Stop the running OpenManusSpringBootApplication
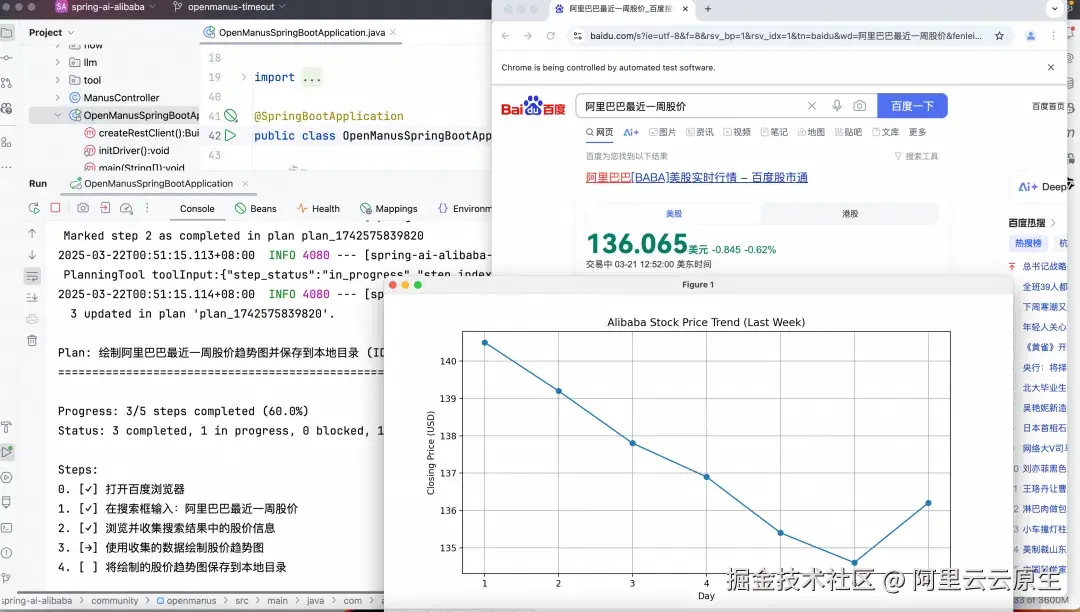The image size is (1080, 612). point(56,208)
